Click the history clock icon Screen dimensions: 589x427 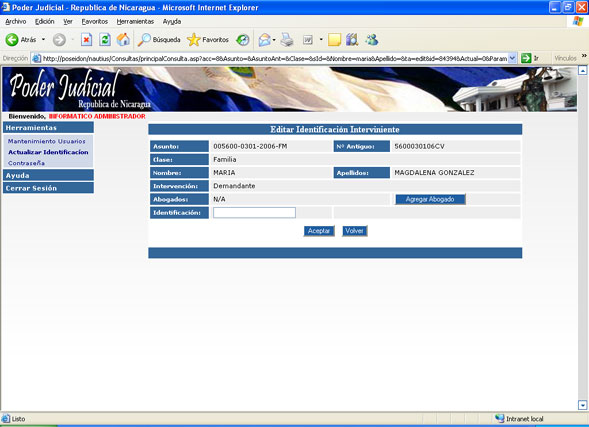point(243,39)
